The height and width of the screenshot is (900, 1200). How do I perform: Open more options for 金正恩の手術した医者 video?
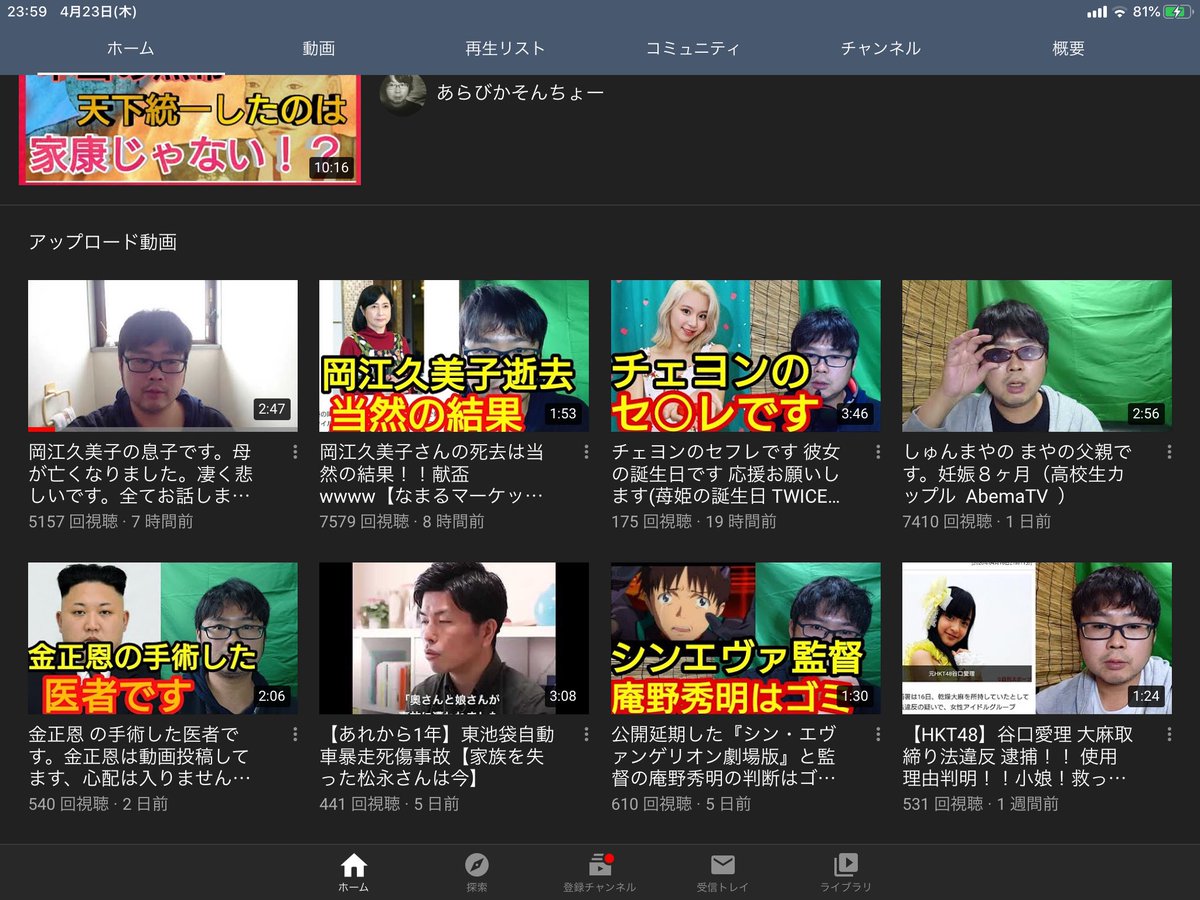295,734
